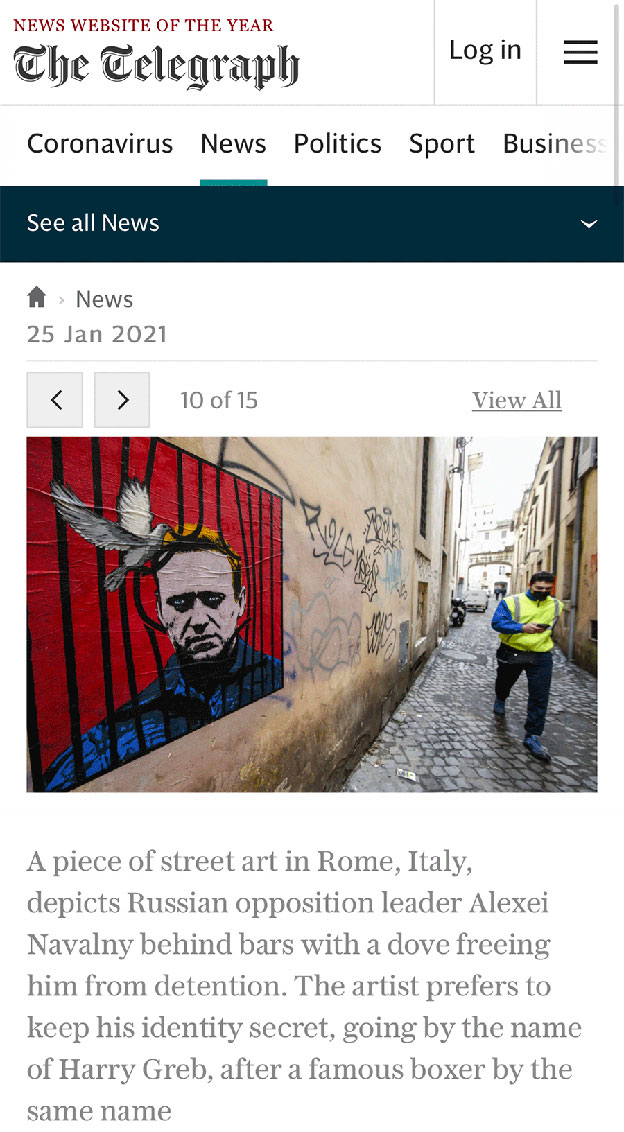Screen dimensions: 624x1132
Task: Open the hamburger menu icon
Action: point(581,52)
